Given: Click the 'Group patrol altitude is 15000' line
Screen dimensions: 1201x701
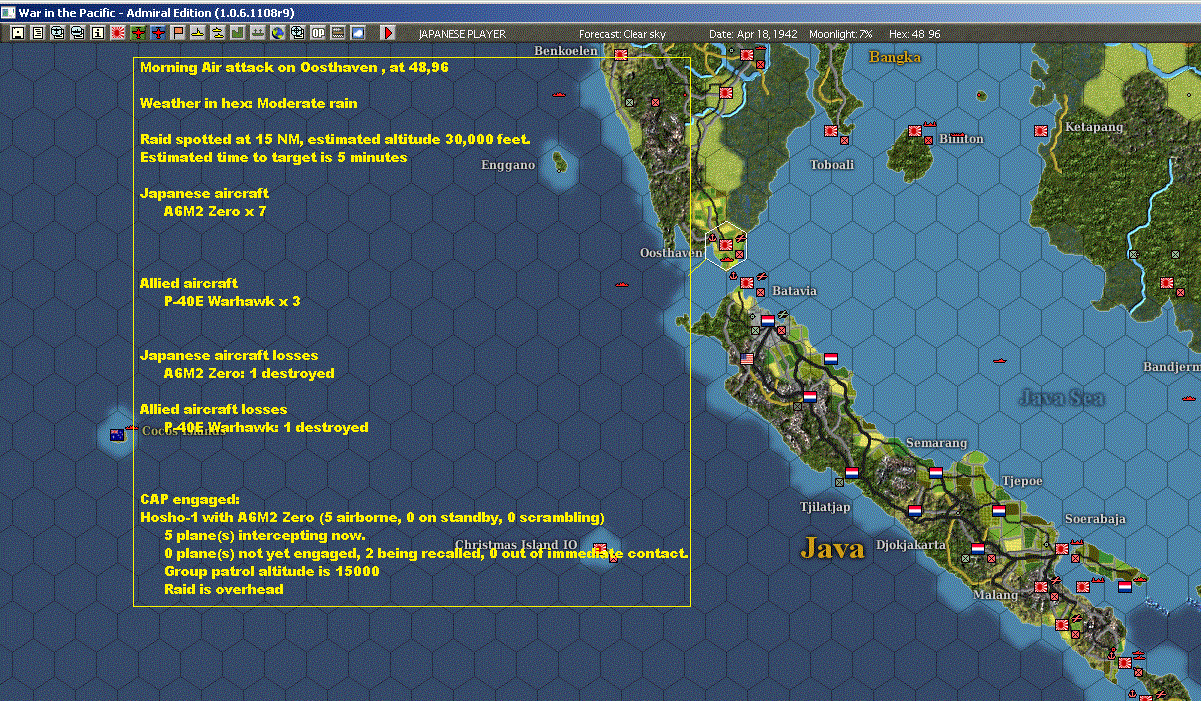Looking at the screenshot, I should [x=272, y=571].
